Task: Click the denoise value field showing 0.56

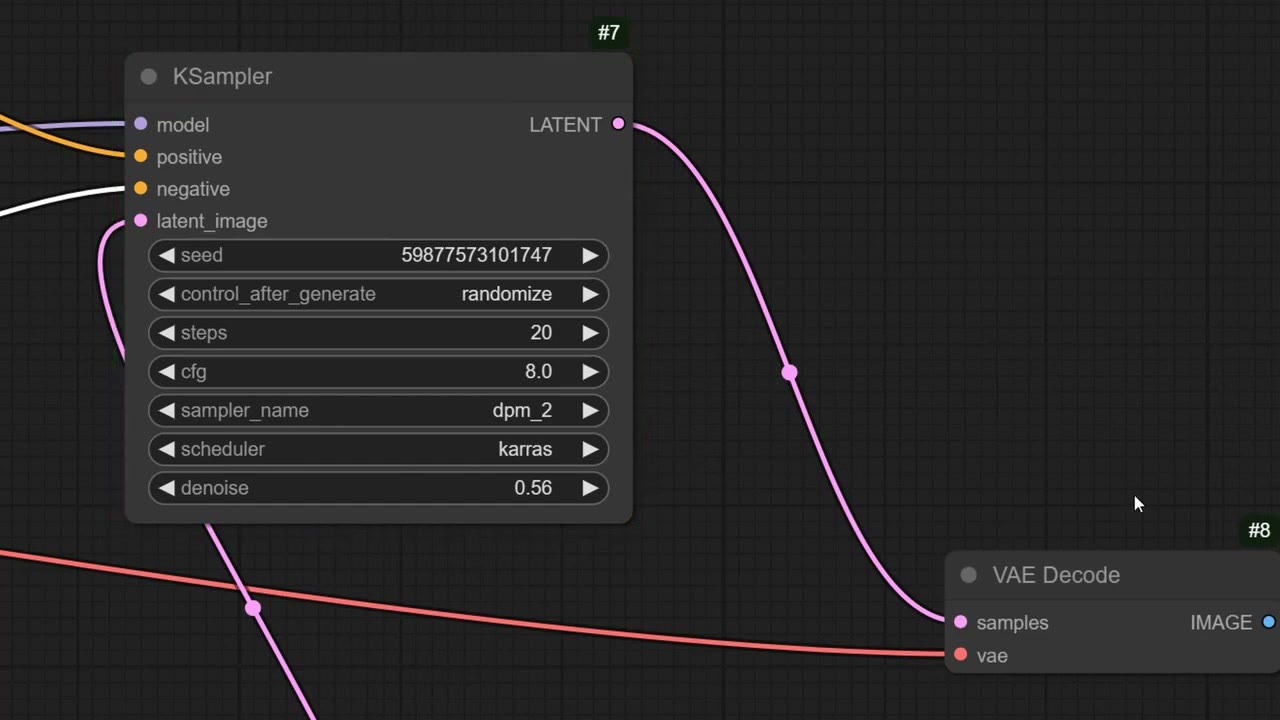Action: point(533,488)
